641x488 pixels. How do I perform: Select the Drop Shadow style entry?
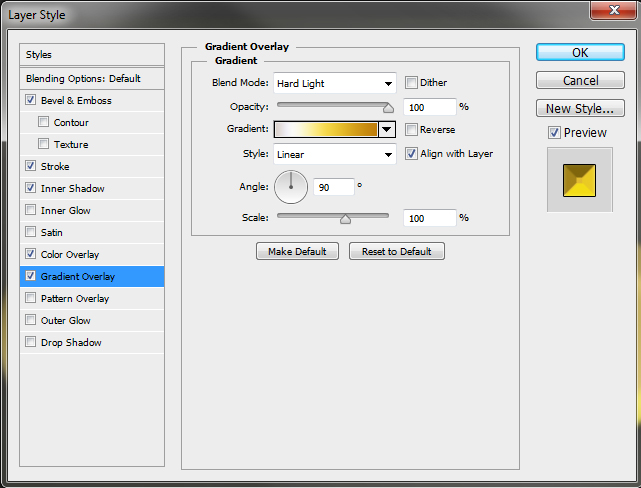click(x=71, y=343)
